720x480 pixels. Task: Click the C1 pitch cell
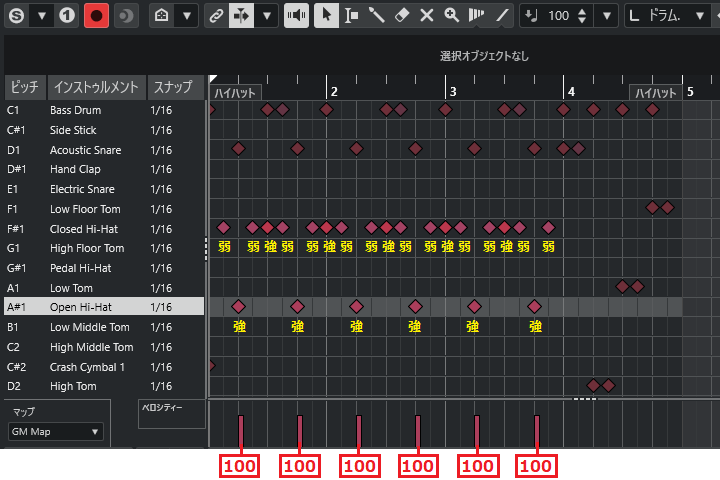click(13, 110)
